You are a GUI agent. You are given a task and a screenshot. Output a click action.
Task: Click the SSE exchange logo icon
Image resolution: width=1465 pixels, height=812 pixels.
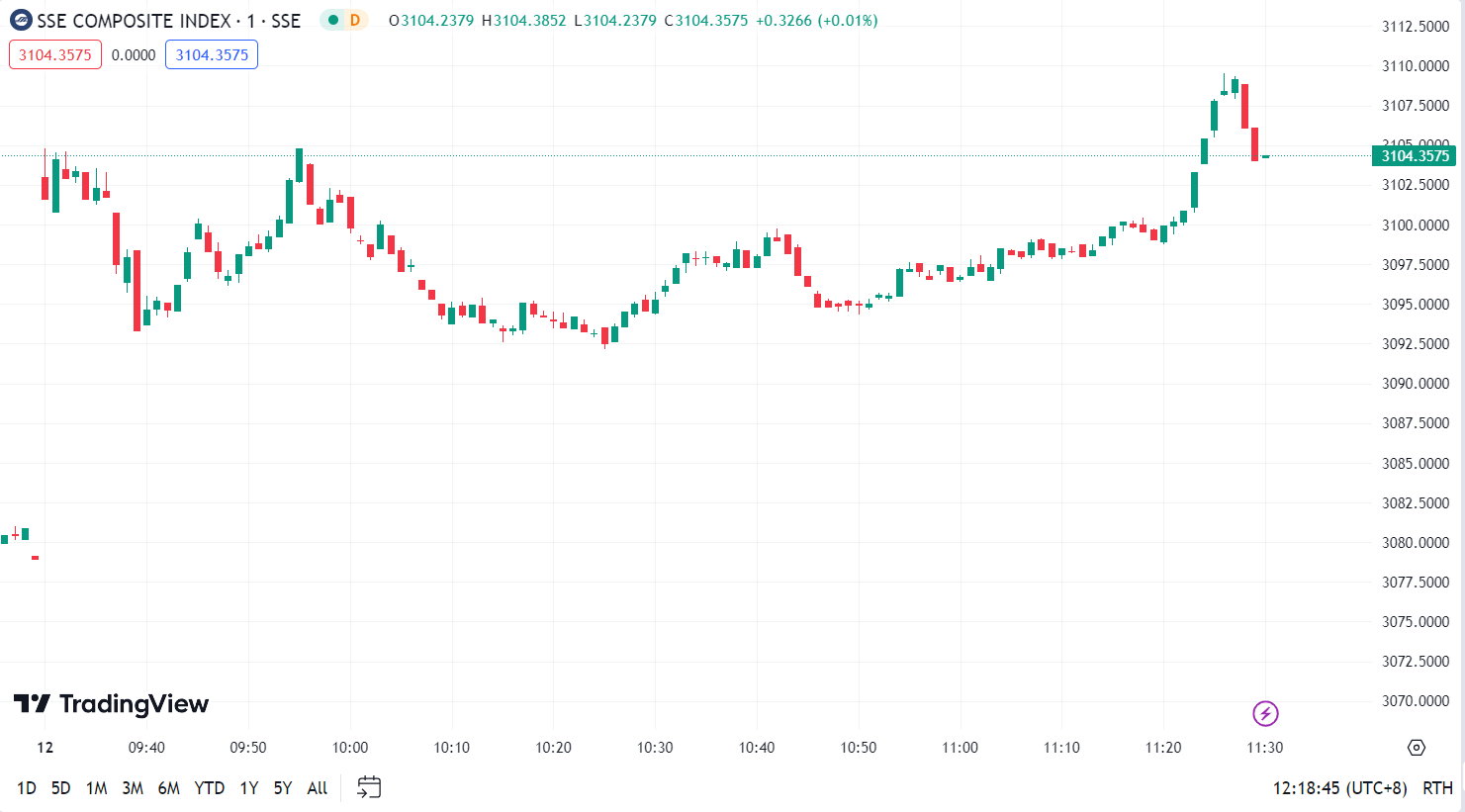pyautogui.click(x=21, y=21)
